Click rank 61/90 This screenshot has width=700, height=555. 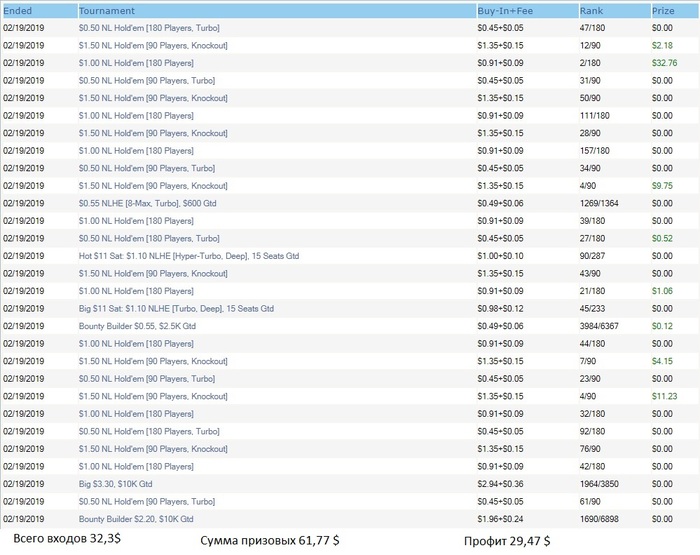pyautogui.click(x=590, y=502)
